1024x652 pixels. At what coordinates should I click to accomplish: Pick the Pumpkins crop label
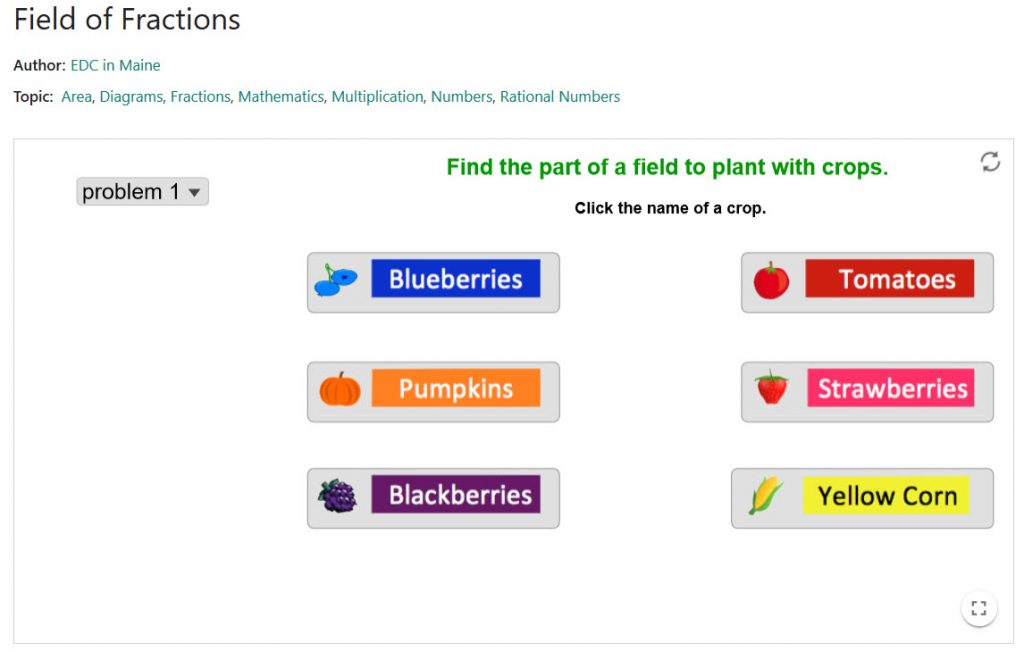click(x=456, y=389)
